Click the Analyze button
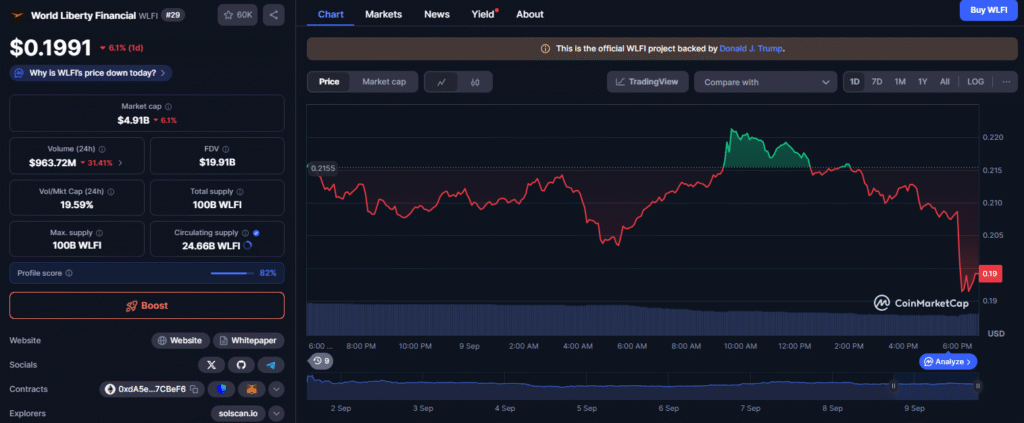The image size is (1024, 423). pyautogui.click(x=948, y=361)
